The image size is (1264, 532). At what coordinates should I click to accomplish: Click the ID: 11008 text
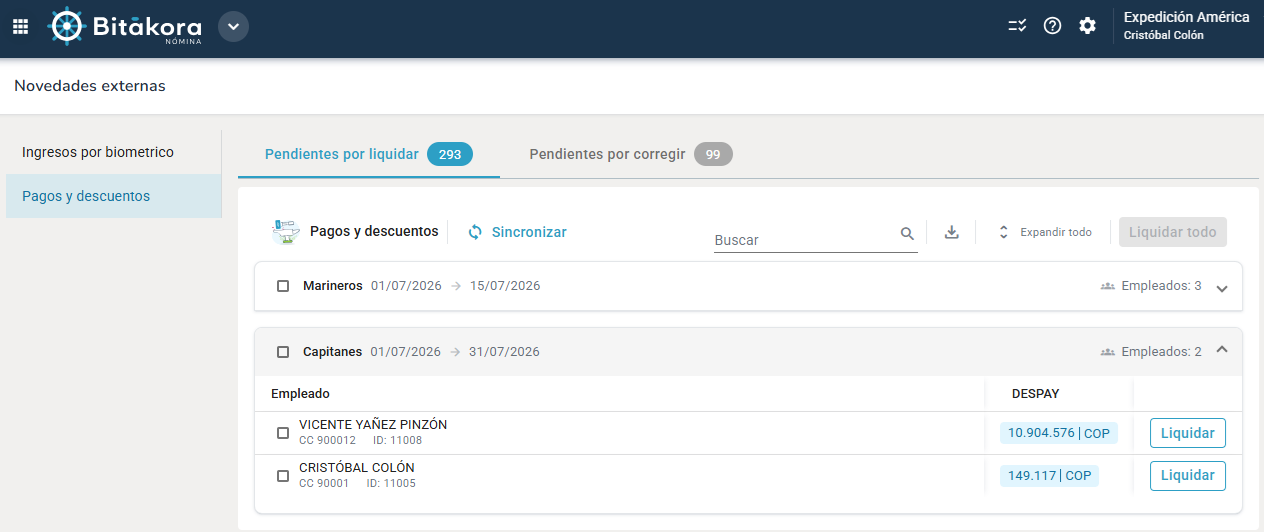398,441
